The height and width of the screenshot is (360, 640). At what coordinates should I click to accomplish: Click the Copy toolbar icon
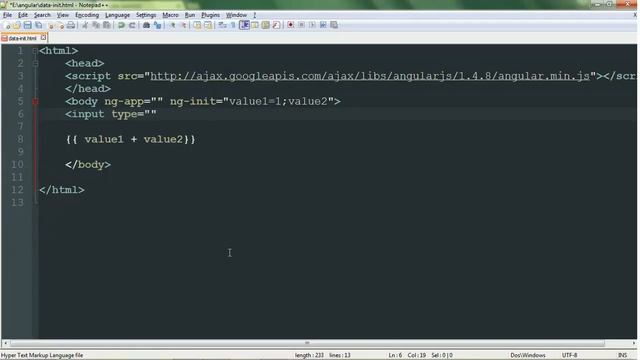[96, 25]
